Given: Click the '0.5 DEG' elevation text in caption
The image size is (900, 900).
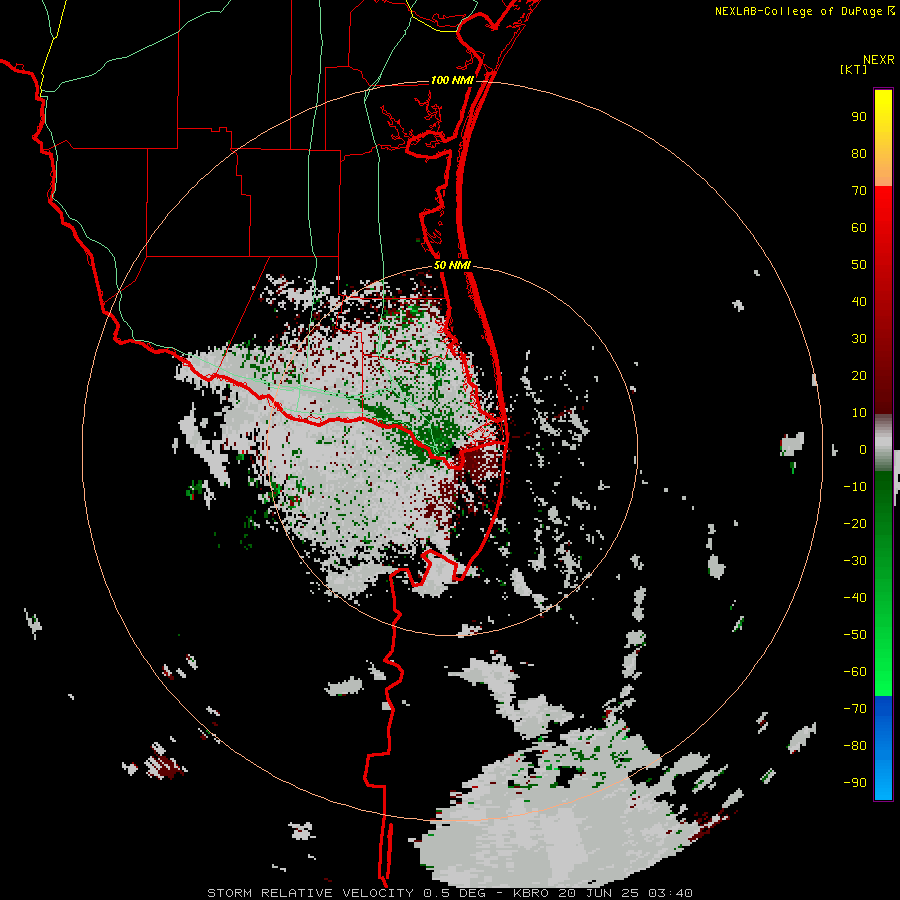Looking at the screenshot, I should pos(455,893).
